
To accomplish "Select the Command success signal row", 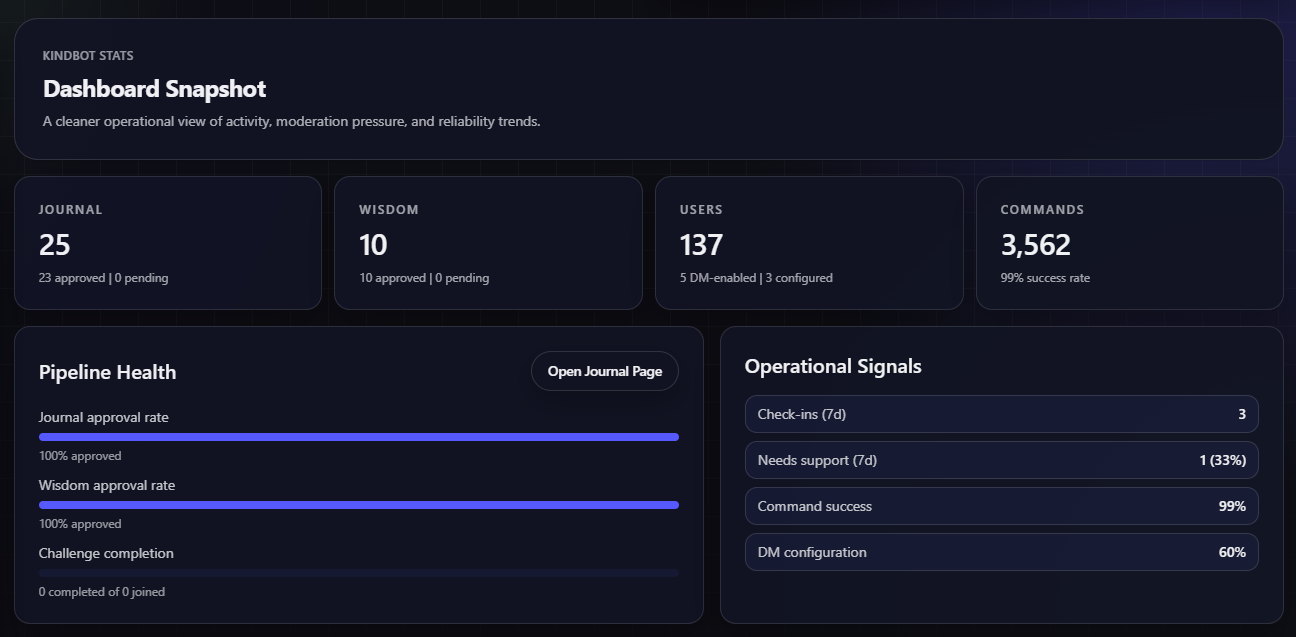I will tap(1001, 506).
